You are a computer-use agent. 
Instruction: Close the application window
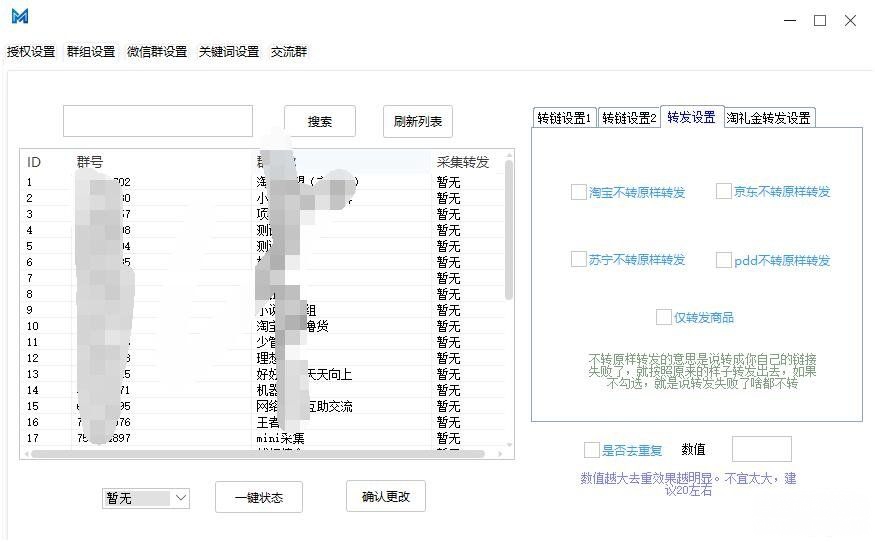pos(850,21)
